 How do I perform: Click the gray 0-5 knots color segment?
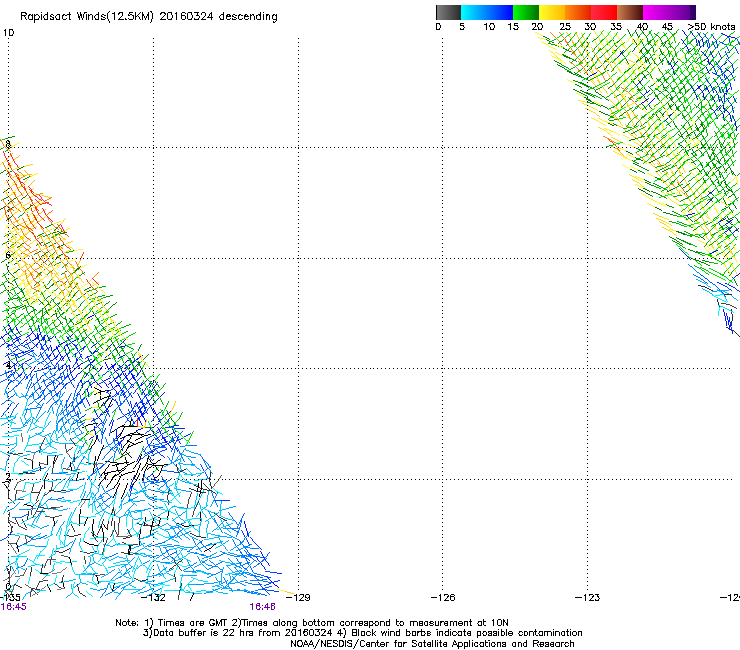tap(449, 12)
